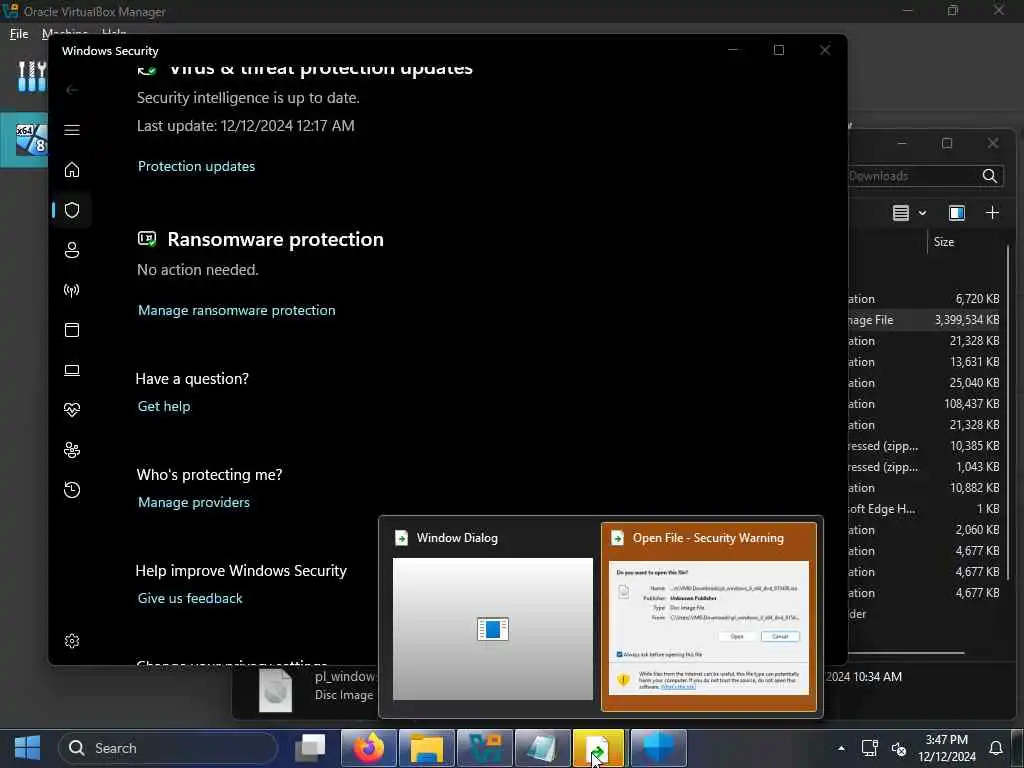1024x768 pixels.
Task: Select file row sized 108,437 KB
Action: point(925,404)
